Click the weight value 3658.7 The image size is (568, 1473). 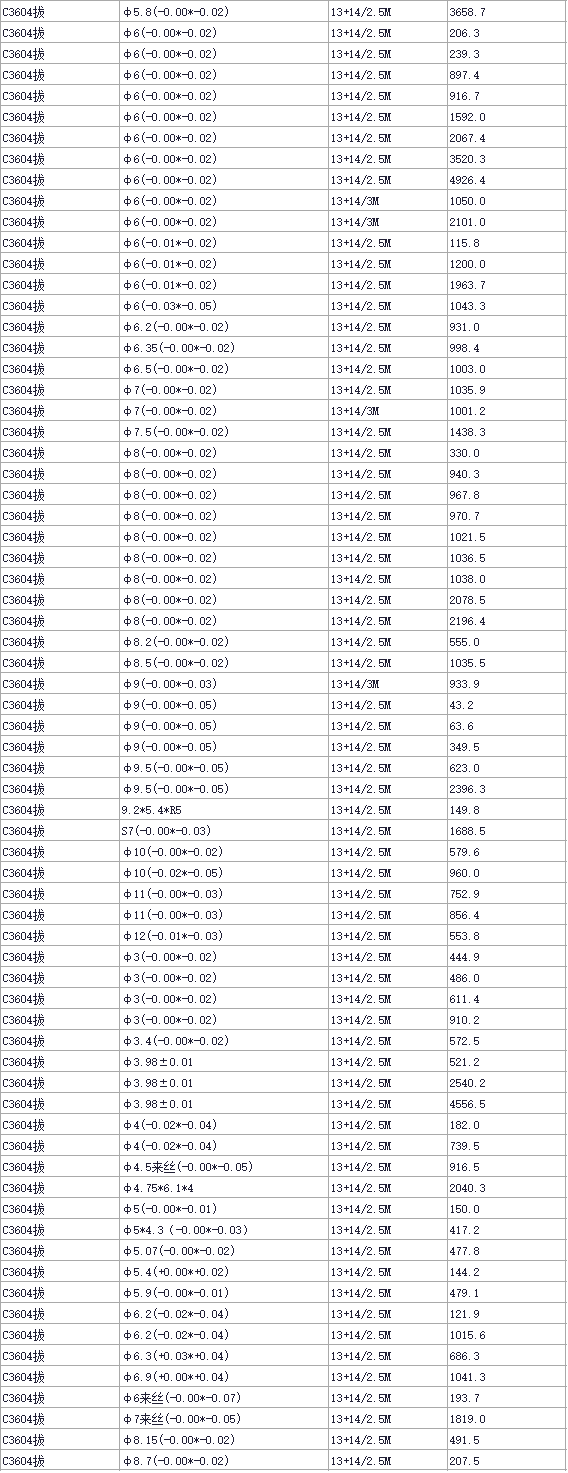tap(506, 12)
